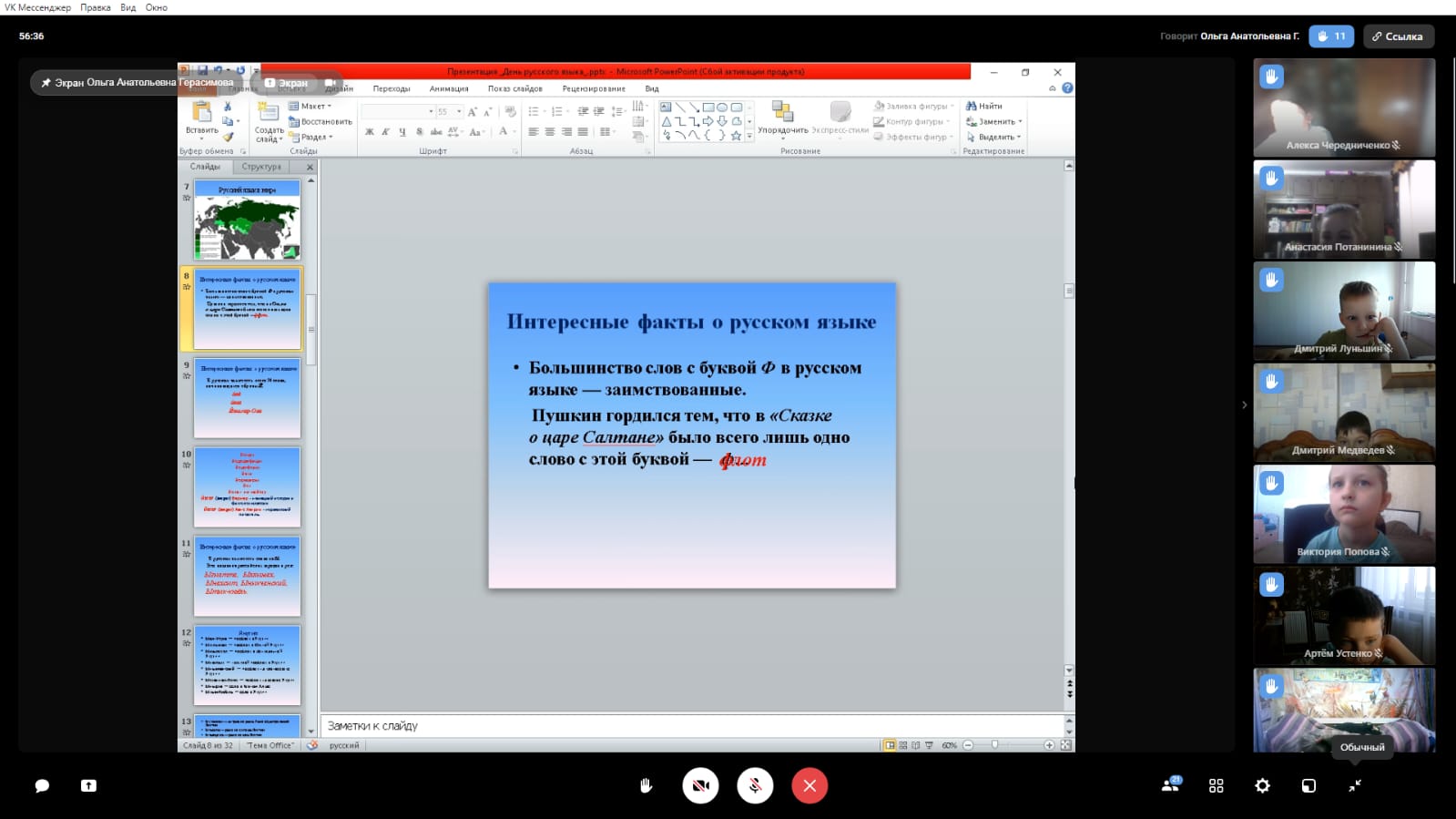Viewport: 1456px width, 819px height.
Task: Toggle text shadow S formatting
Action: pyautogui.click(x=419, y=132)
